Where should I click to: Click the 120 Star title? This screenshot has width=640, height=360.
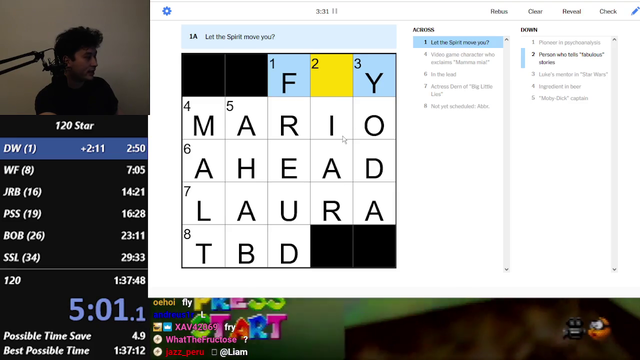pyautogui.click(x=74, y=126)
